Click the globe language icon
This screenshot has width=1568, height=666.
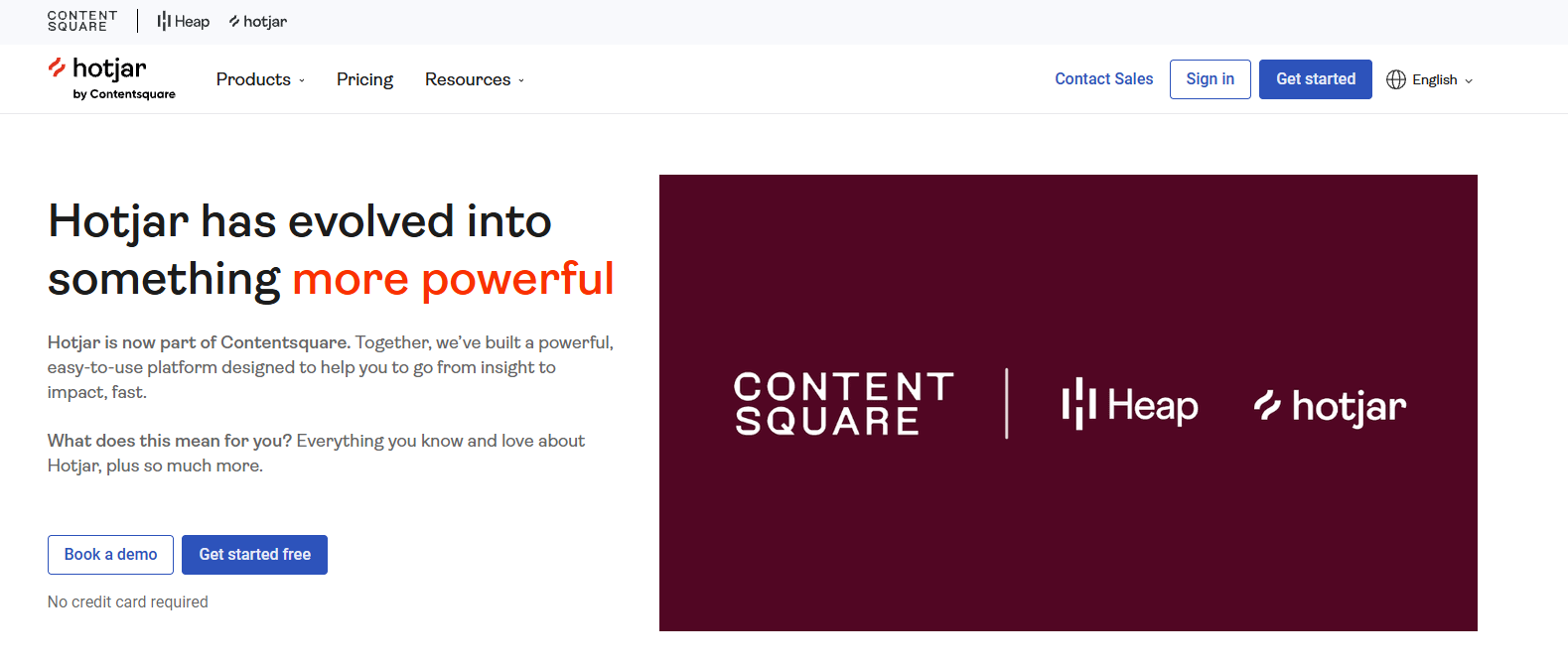(1396, 79)
